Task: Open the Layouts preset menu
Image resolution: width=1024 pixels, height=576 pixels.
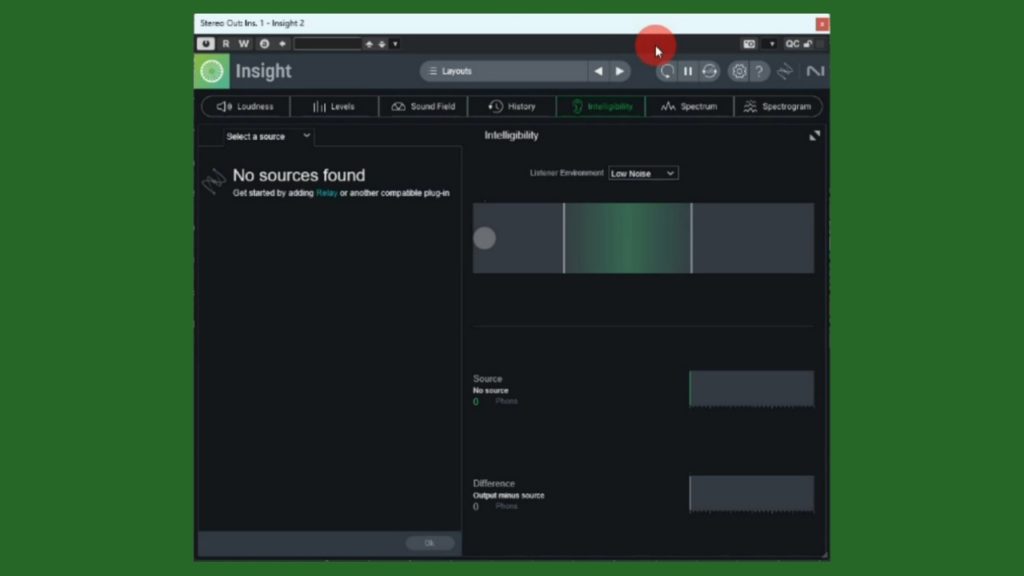Action: click(503, 71)
